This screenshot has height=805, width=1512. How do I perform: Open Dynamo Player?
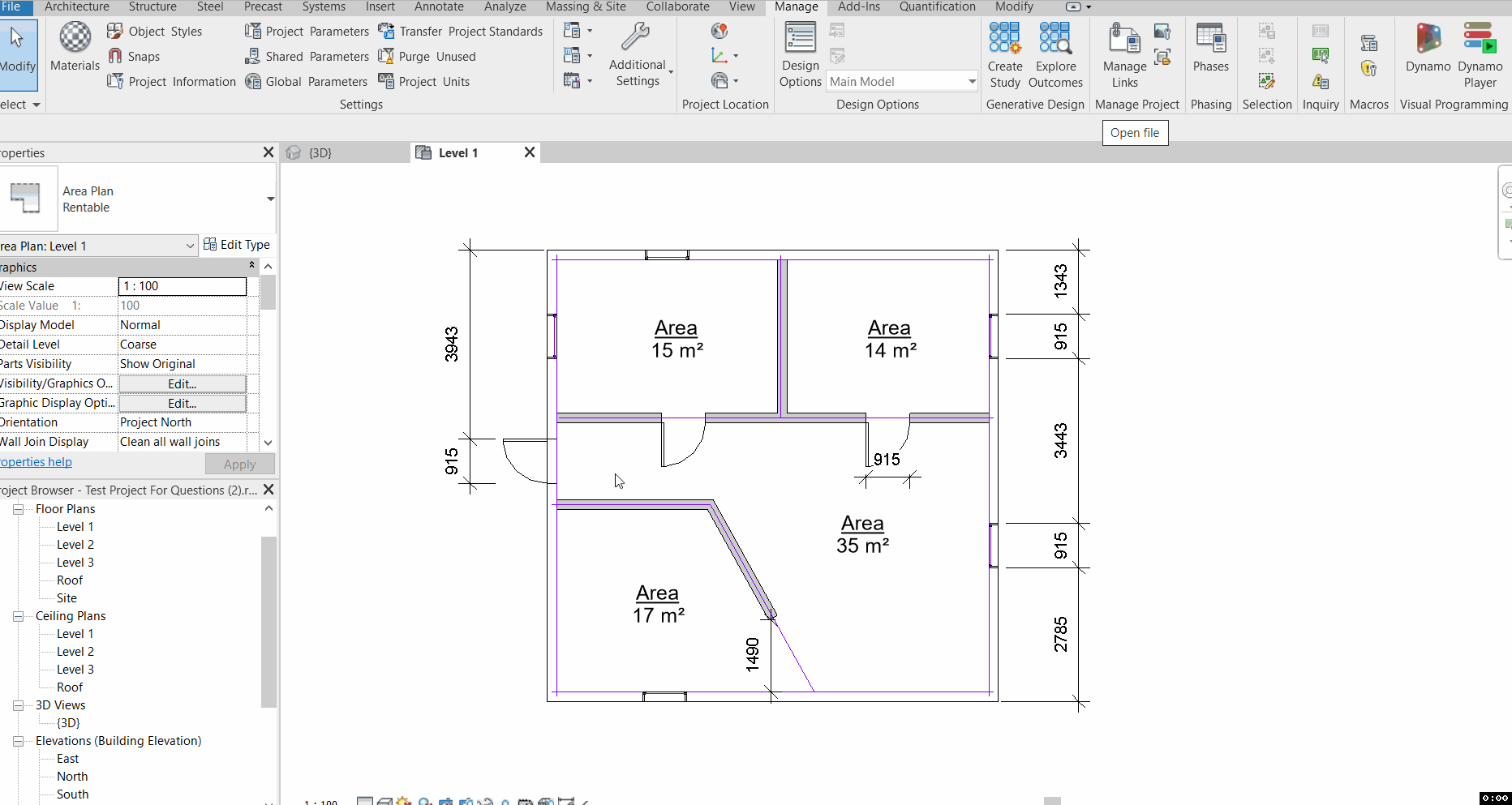click(x=1480, y=55)
